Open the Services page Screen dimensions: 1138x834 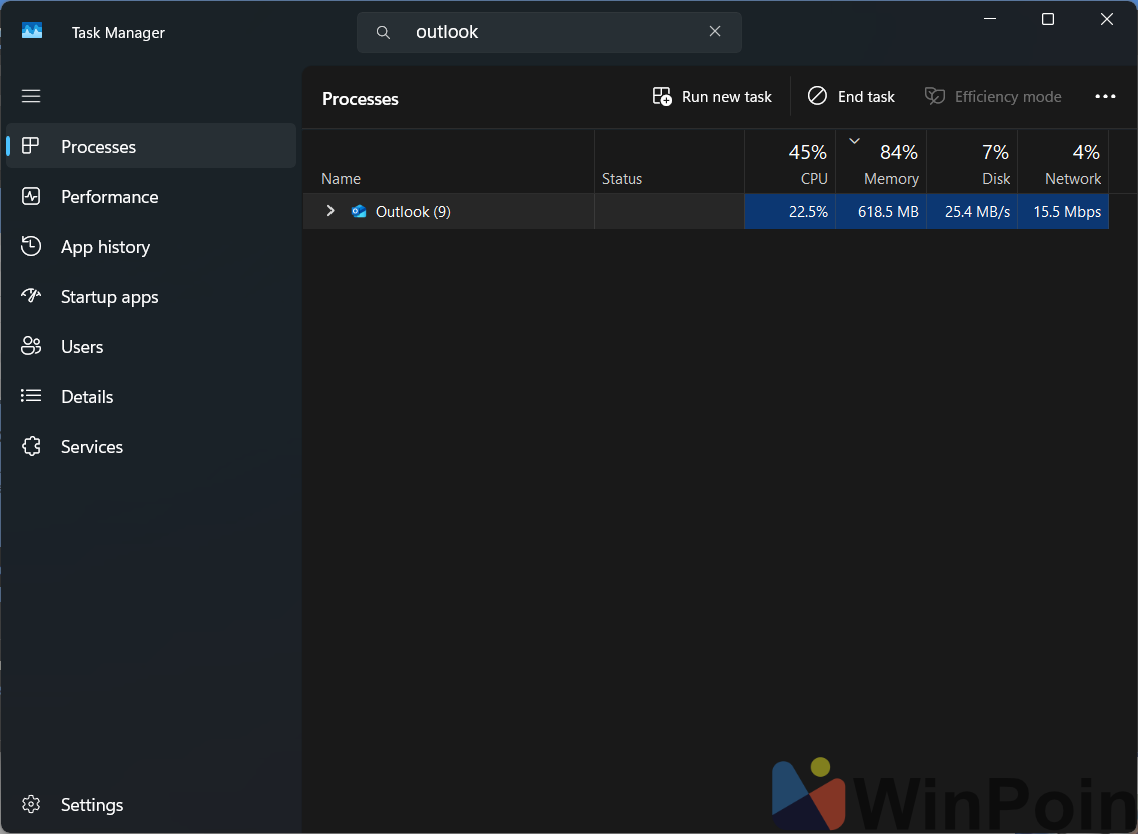tap(151, 446)
